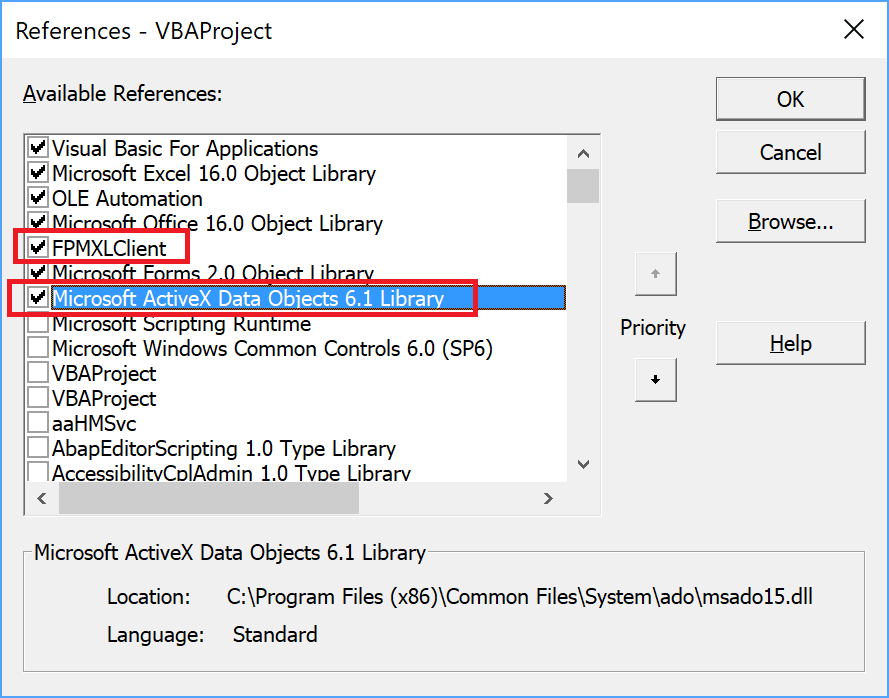Click the left arrow of horizontal scrollbar
The width and height of the screenshot is (889, 698).
pos(41,497)
